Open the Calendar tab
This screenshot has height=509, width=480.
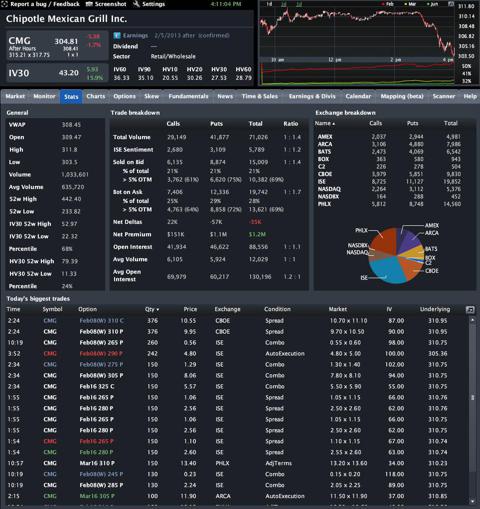358,96
